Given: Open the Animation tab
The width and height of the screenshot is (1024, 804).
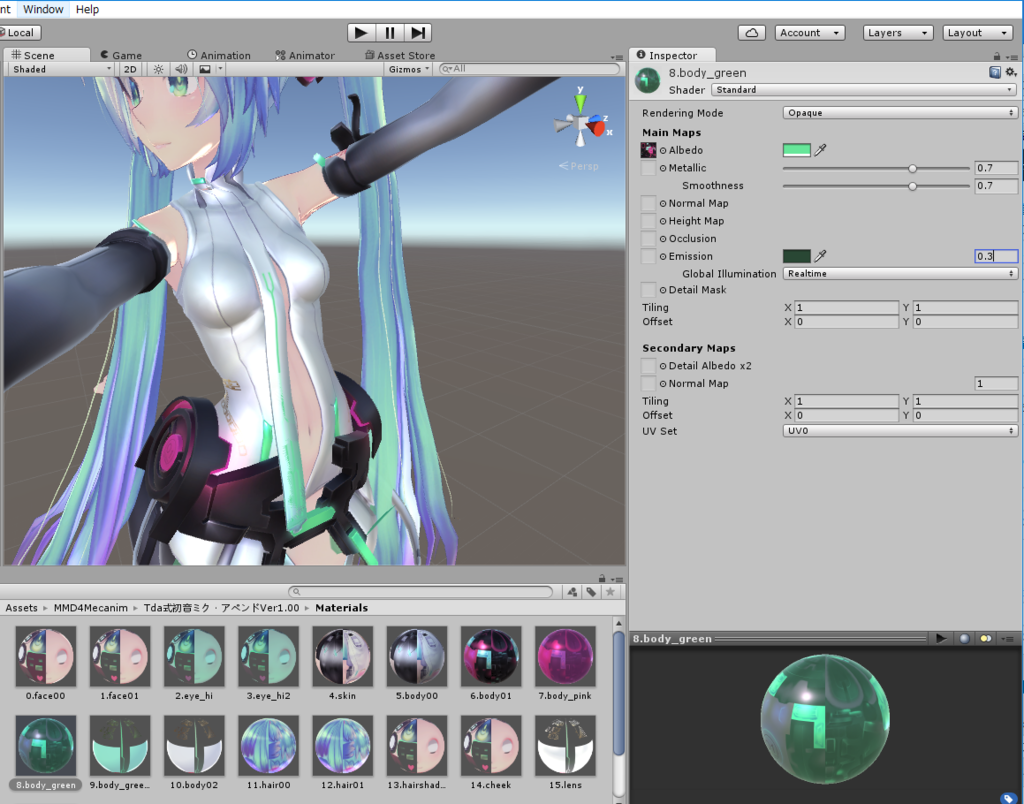Looking at the screenshot, I should (219, 56).
